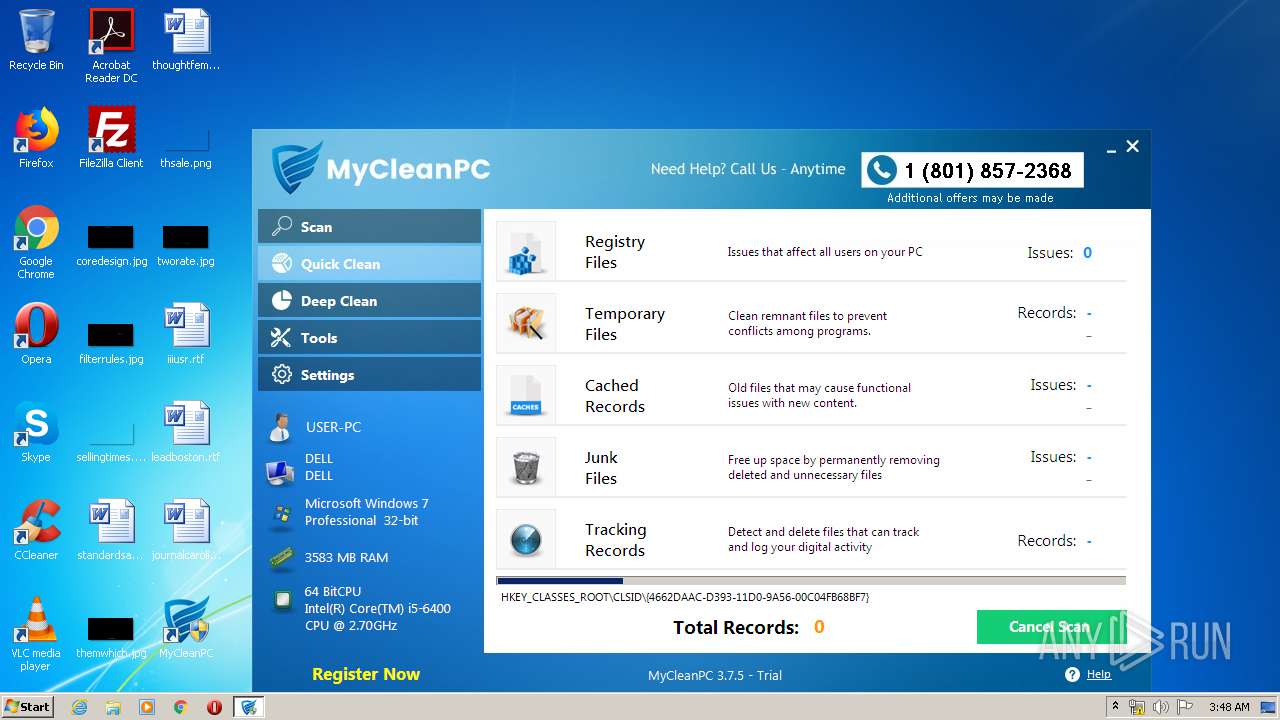Show hidden system tray icons
This screenshot has width=1280, height=720.
click(x=1115, y=707)
